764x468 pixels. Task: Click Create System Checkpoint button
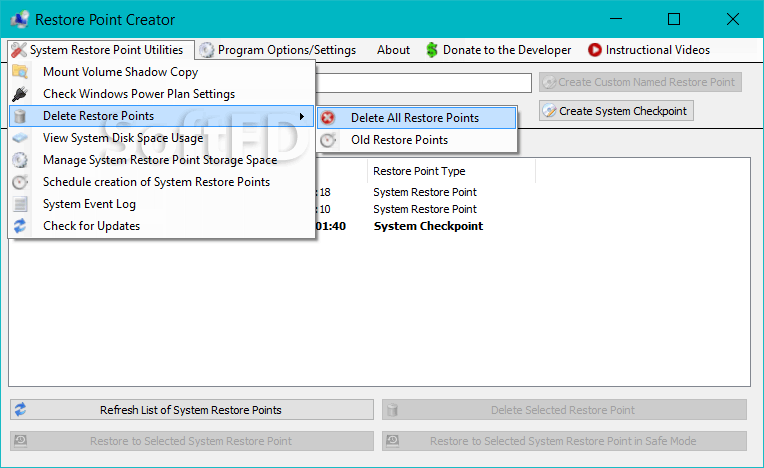pos(616,111)
